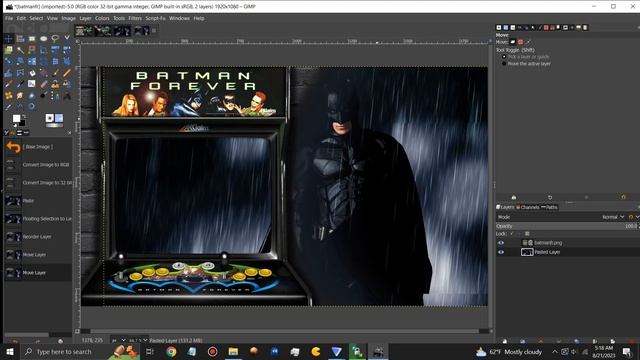Select the Align tool
The height and width of the screenshot is (360, 640).
(x=20, y=38)
